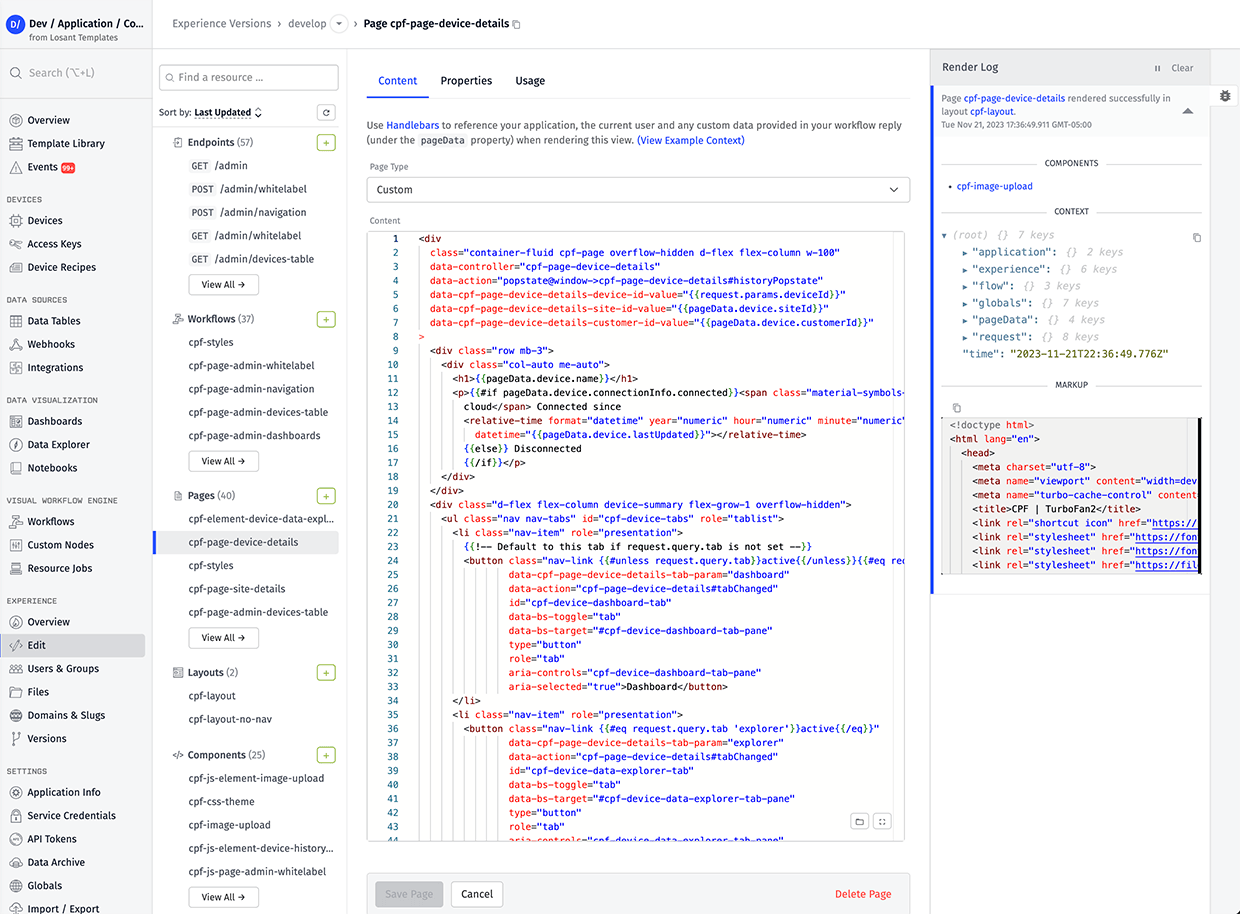Collapse the render log entry

pos(1187,112)
